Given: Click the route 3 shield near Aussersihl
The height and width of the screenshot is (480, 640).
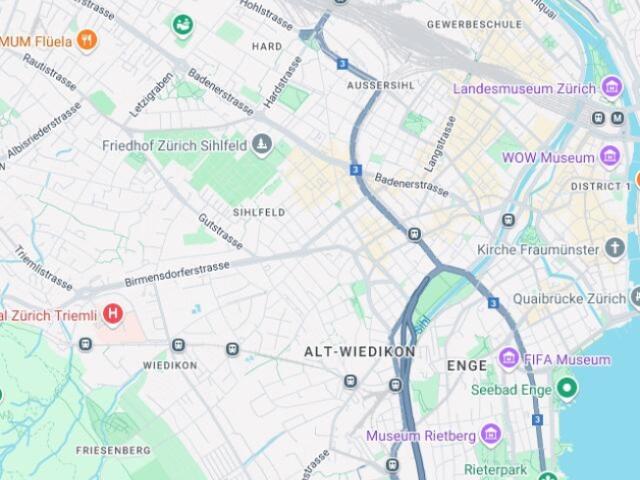Looking at the screenshot, I should [x=342, y=64].
